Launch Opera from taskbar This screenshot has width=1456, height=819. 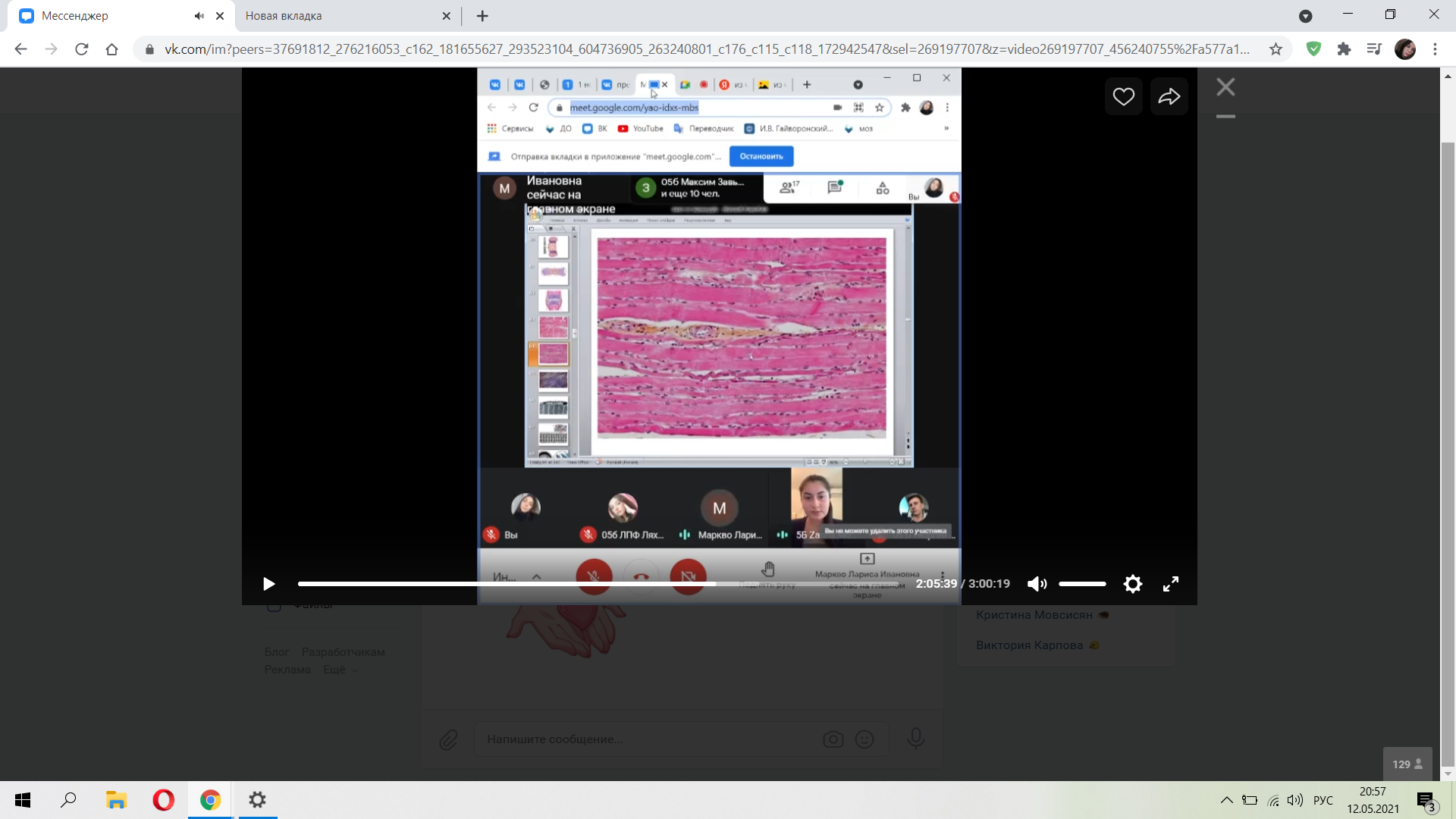click(x=163, y=800)
